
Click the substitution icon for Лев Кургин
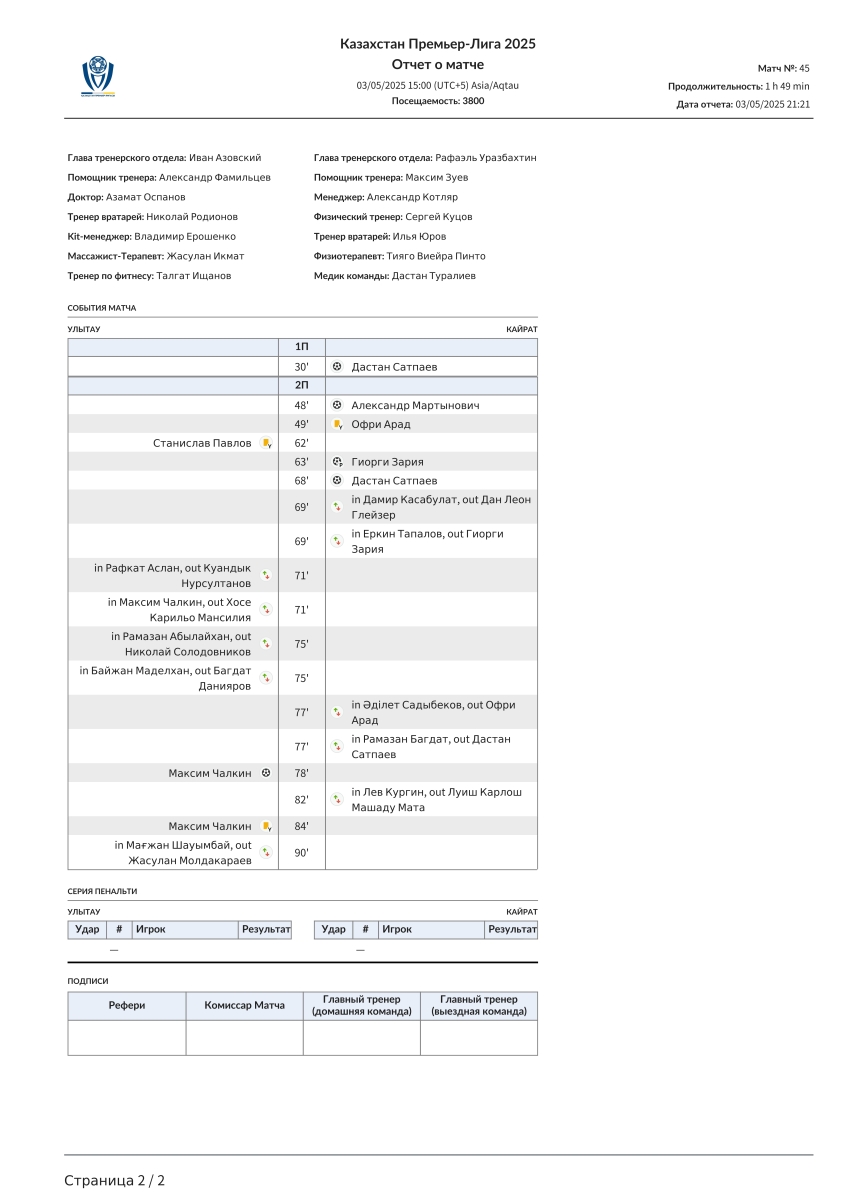click(x=337, y=799)
